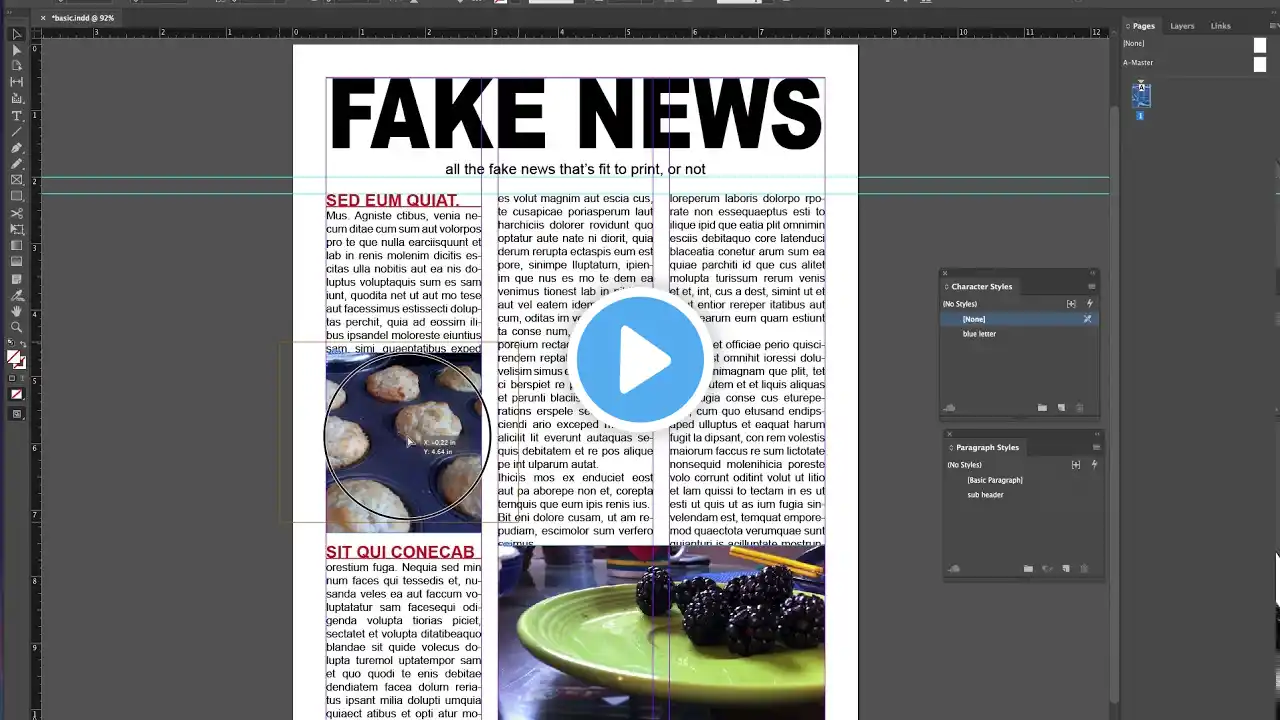Viewport: 1280px width, 720px height.
Task: Click the [None] master page thumbnail
Action: [x=1260, y=45]
